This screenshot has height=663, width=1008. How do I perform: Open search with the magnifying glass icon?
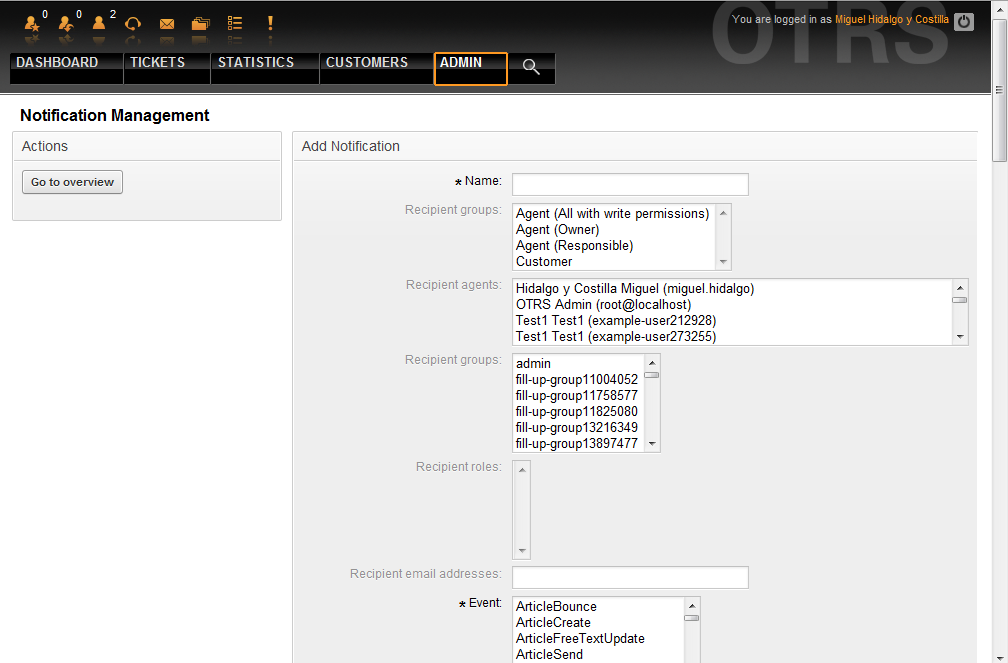tap(531, 67)
